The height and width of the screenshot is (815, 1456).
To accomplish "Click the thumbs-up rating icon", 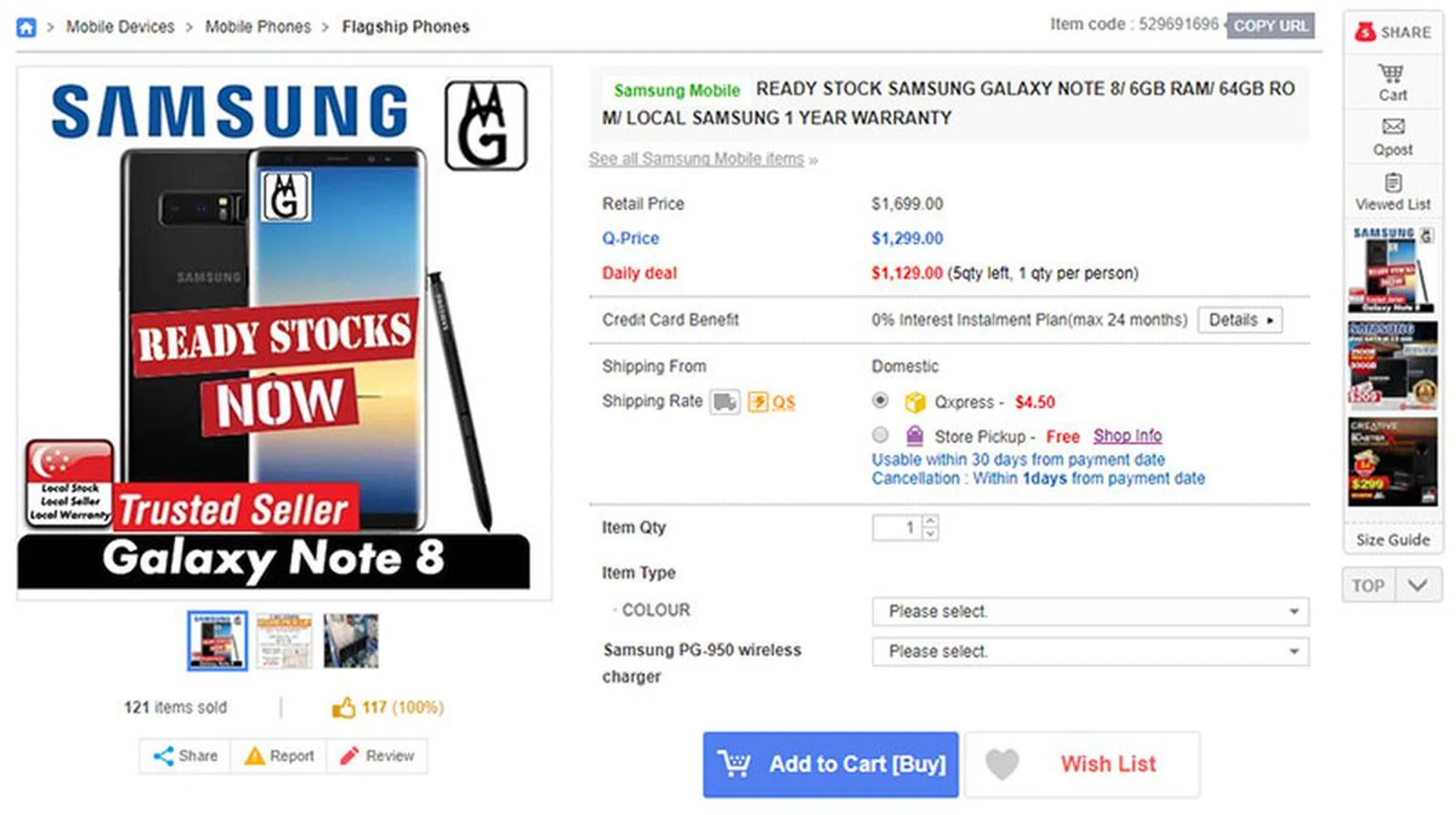I will [x=344, y=707].
